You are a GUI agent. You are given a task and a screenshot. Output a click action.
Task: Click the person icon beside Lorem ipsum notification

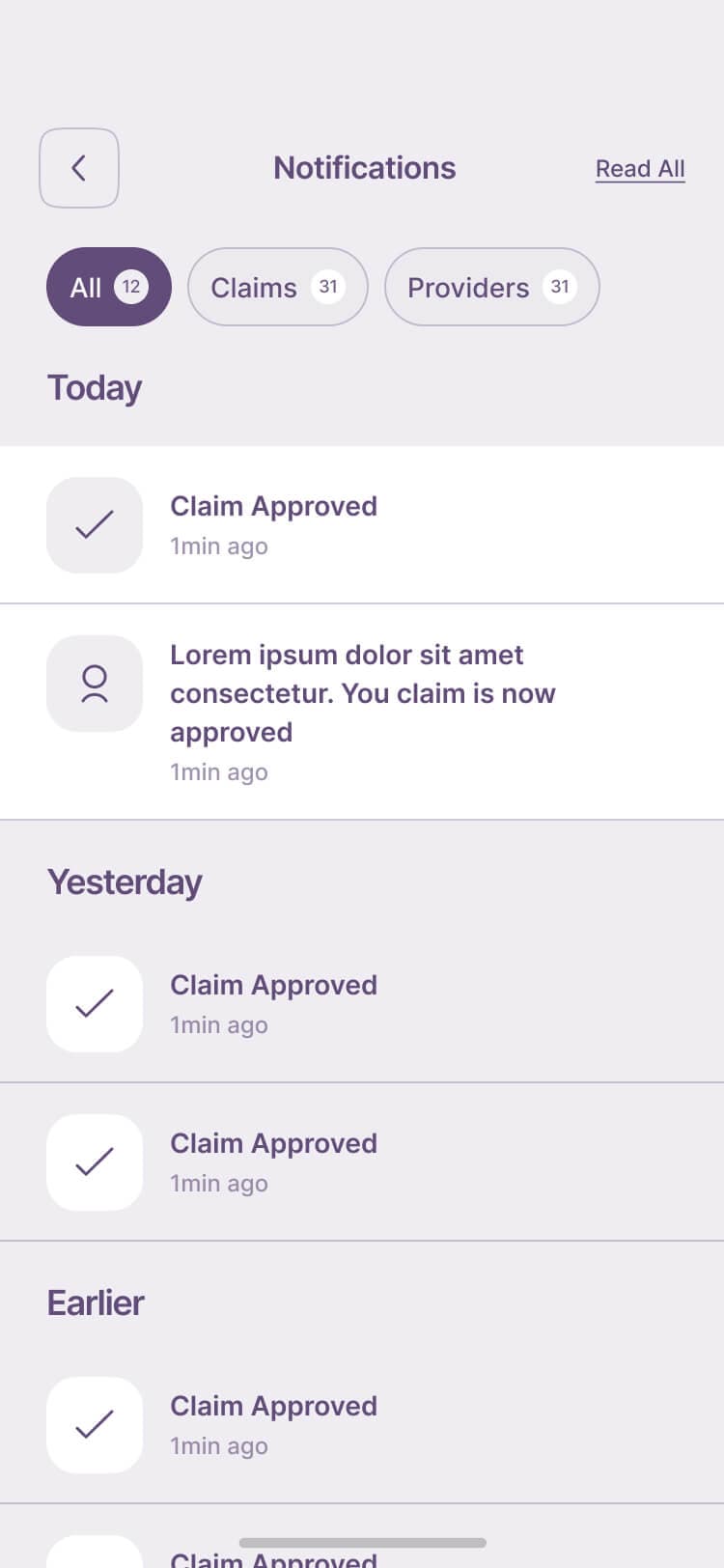click(95, 684)
